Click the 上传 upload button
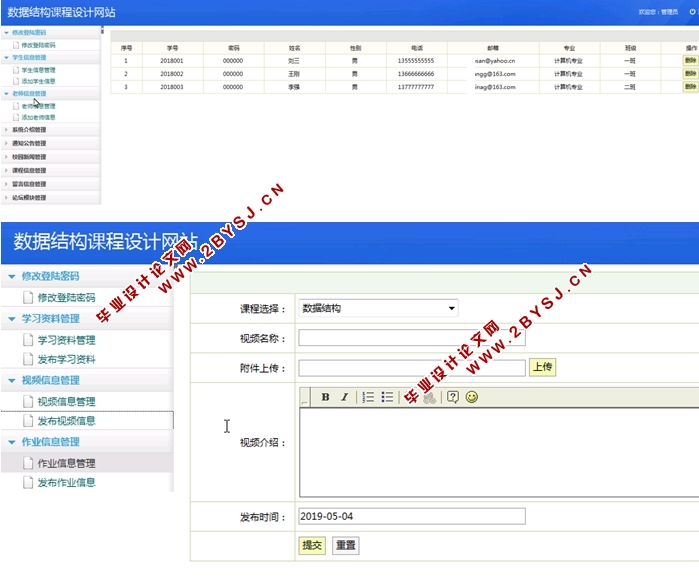 point(543,367)
